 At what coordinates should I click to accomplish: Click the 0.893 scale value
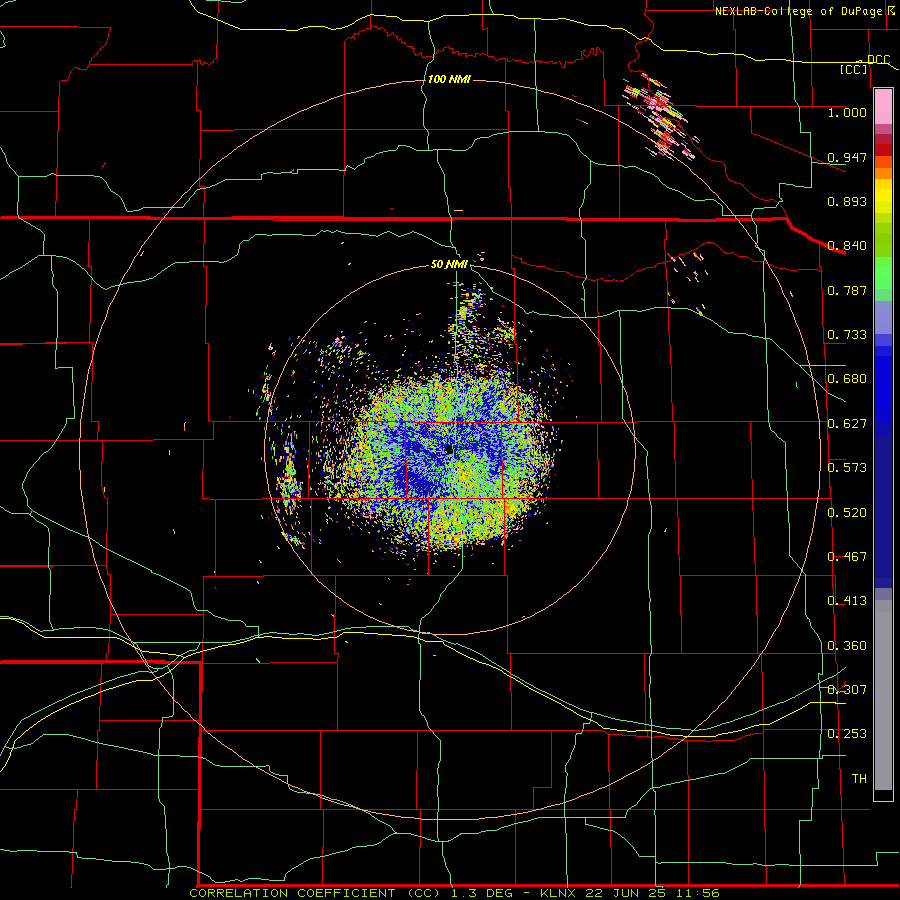point(847,201)
